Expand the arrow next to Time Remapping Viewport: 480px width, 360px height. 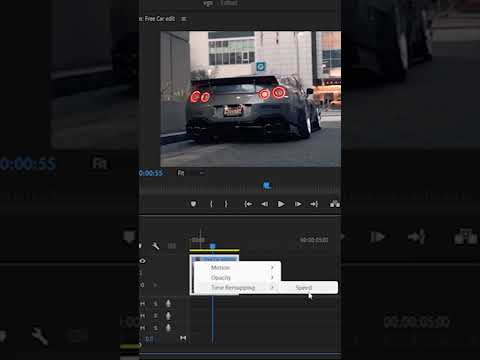tap(272, 287)
